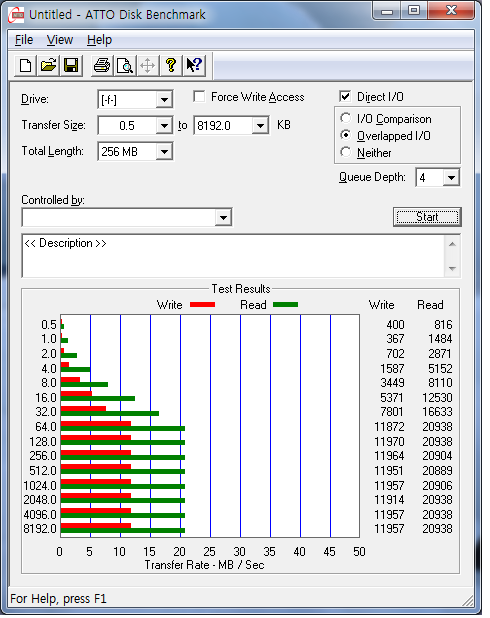
Task: Click the 0.5 transfer size row label
Action: coord(49,325)
